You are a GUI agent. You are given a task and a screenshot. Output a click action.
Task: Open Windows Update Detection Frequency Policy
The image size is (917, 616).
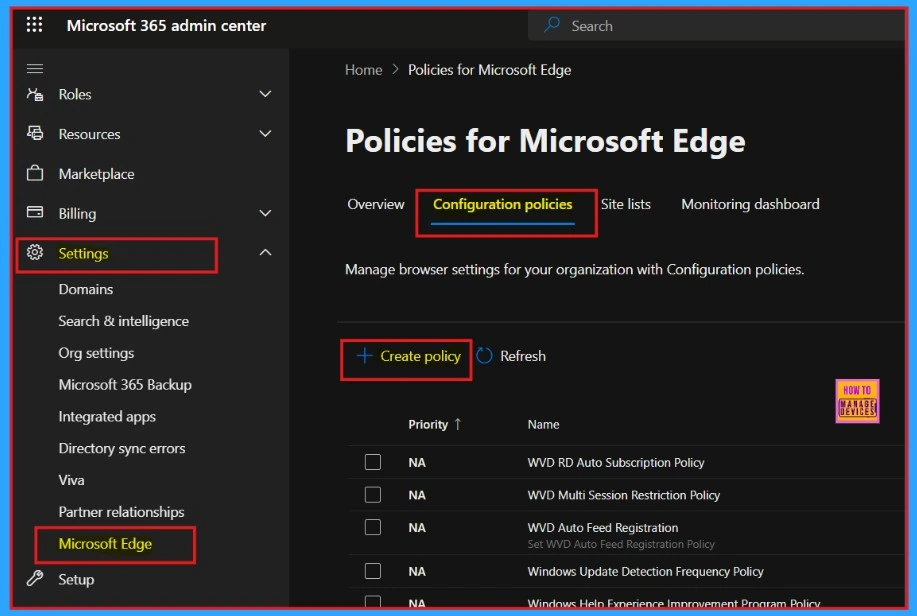click(x=646, y=571)
